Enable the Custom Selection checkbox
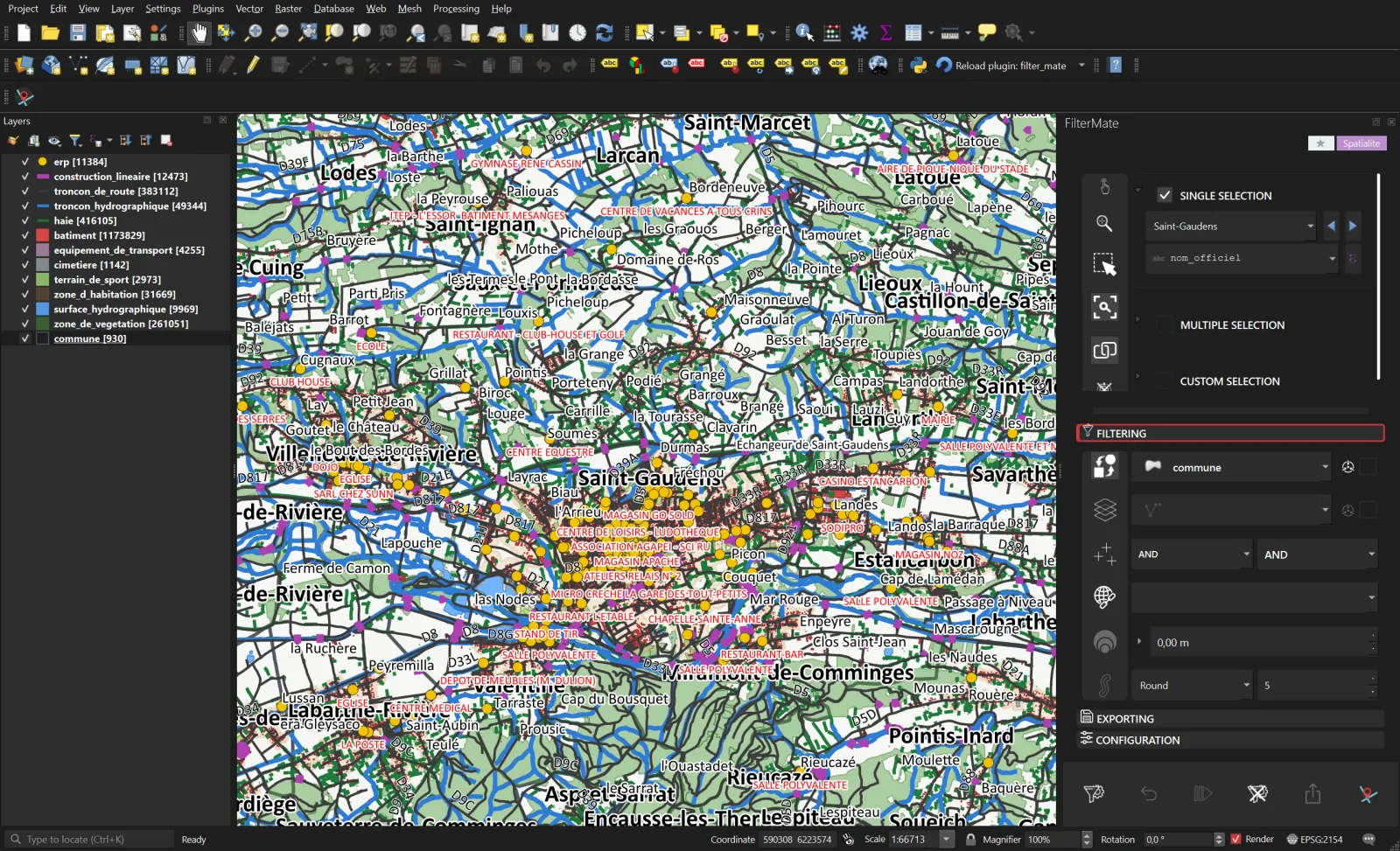Screen dimensions: 1400x851 click(x=1165, y=380)
